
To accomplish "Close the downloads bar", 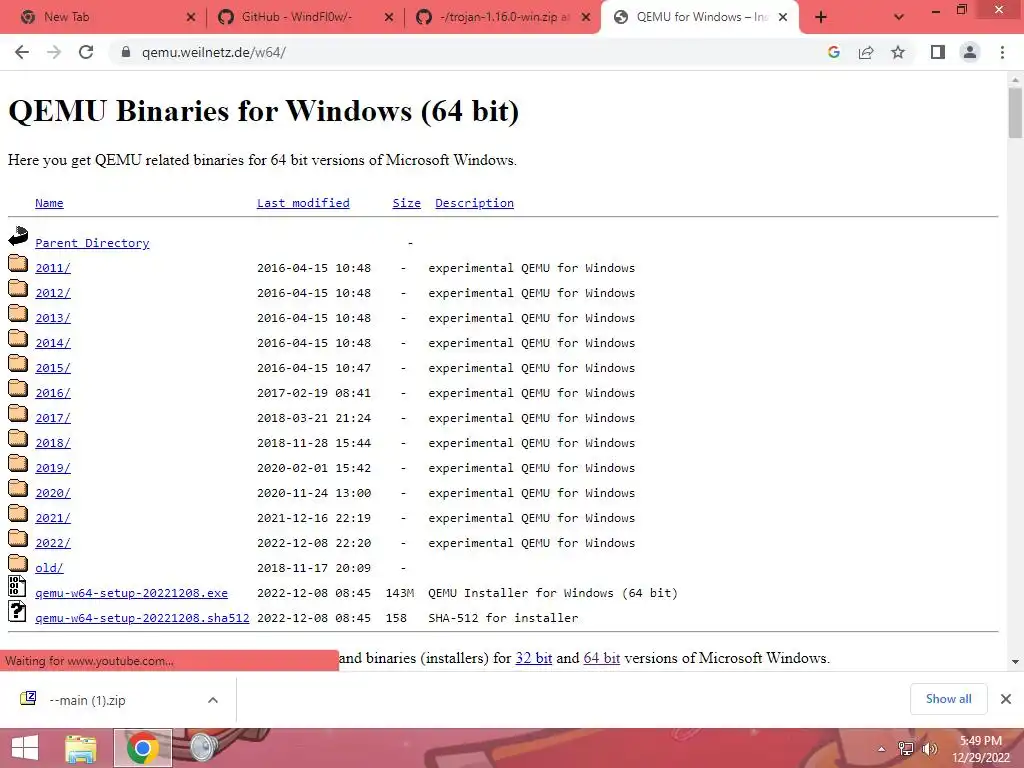I will [1006, 699].
